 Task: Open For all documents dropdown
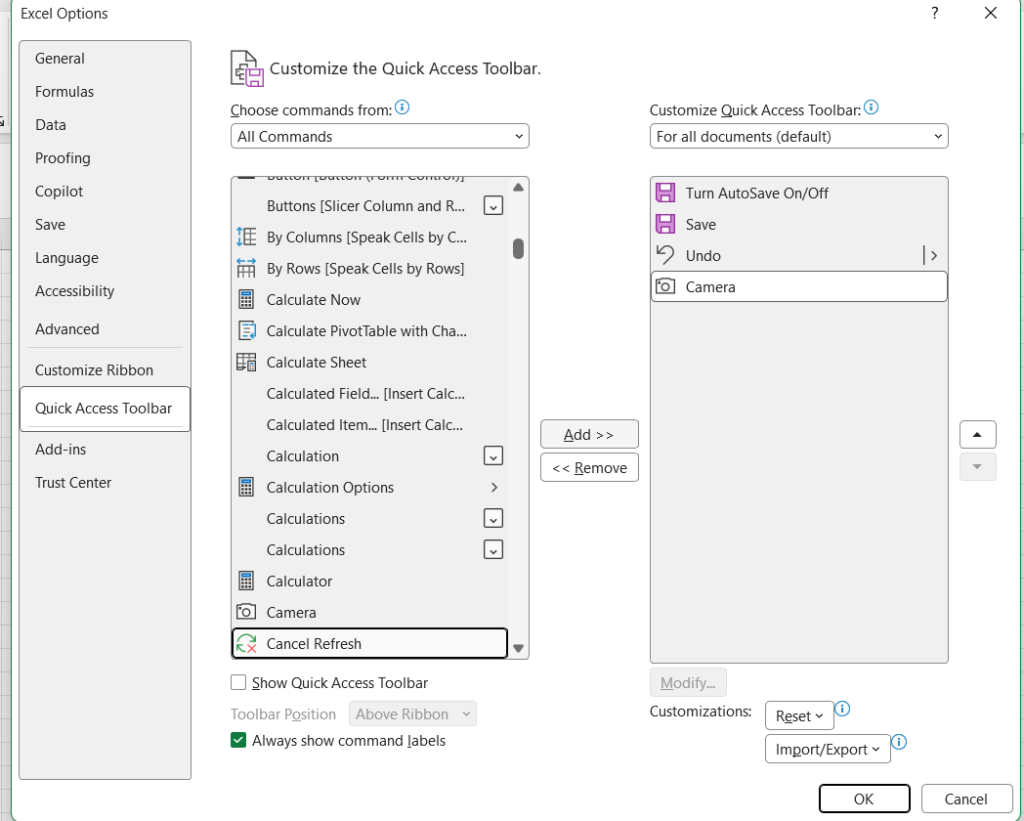point(799,137)
